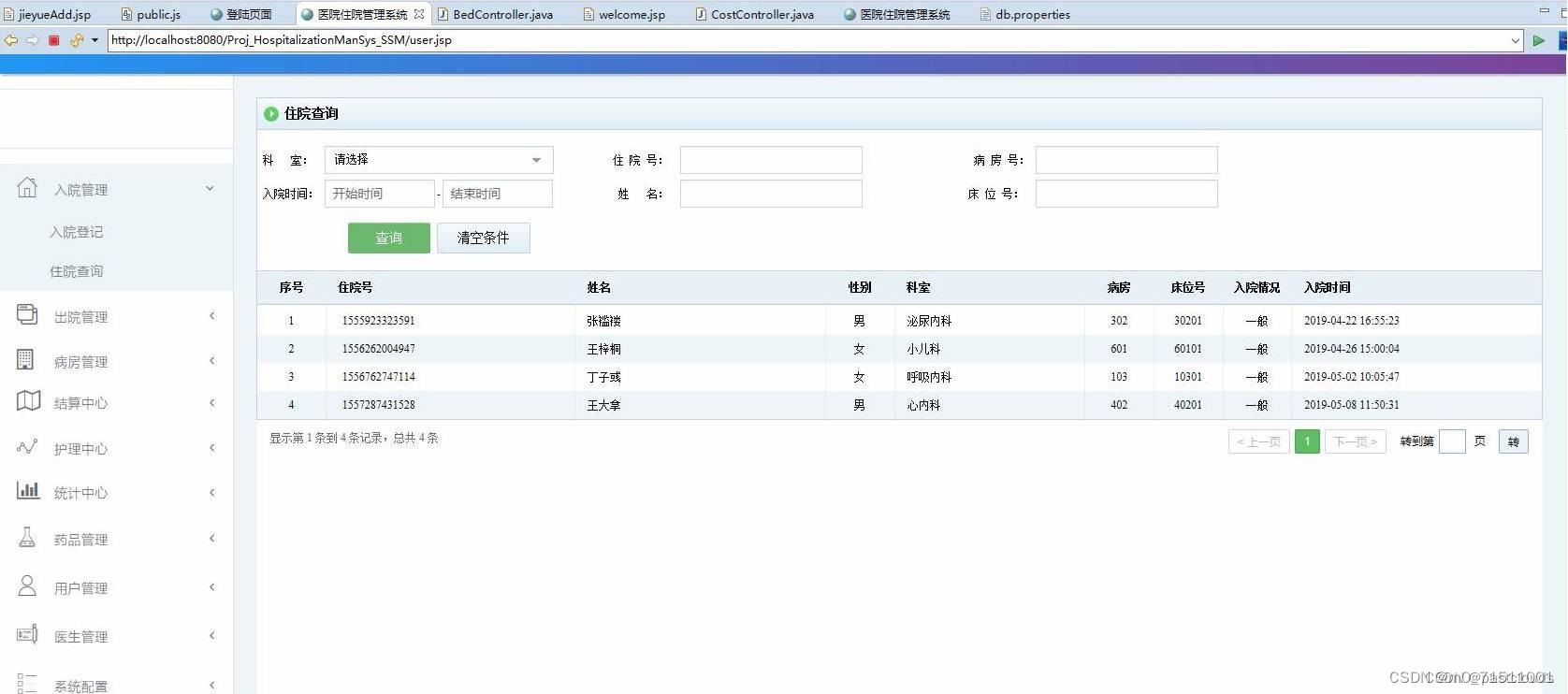
Task: Expand the 病房管理 menu chevron
Action: 212,360
